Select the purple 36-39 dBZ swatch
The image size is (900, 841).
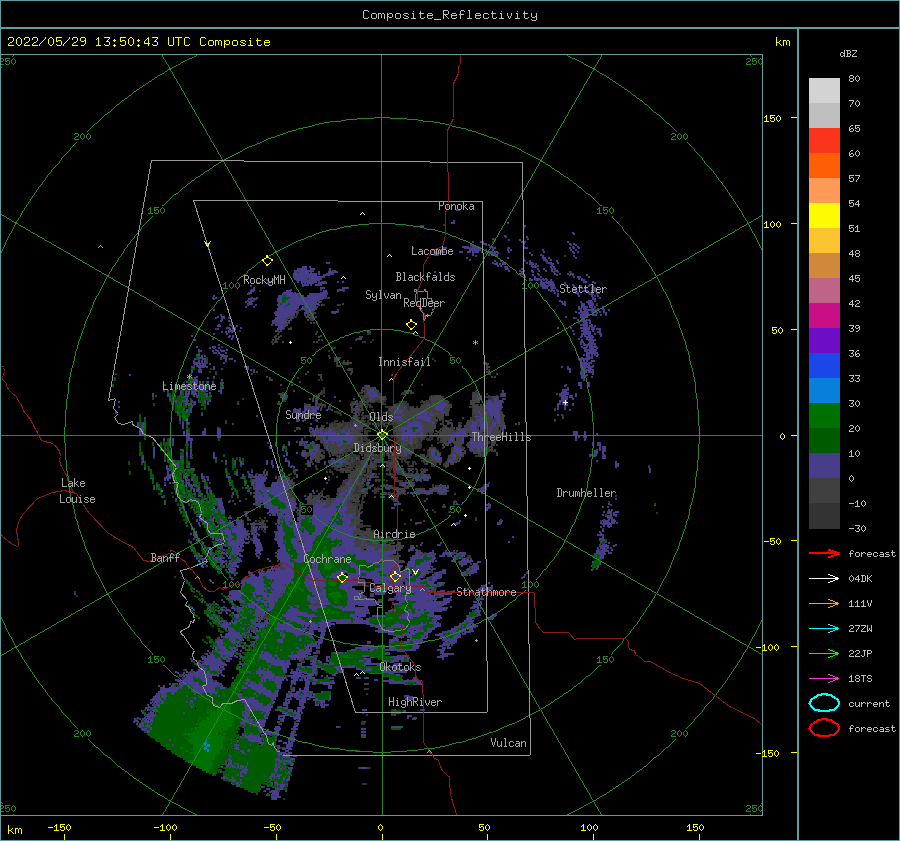pyautogui.click(x=824, y=340)
